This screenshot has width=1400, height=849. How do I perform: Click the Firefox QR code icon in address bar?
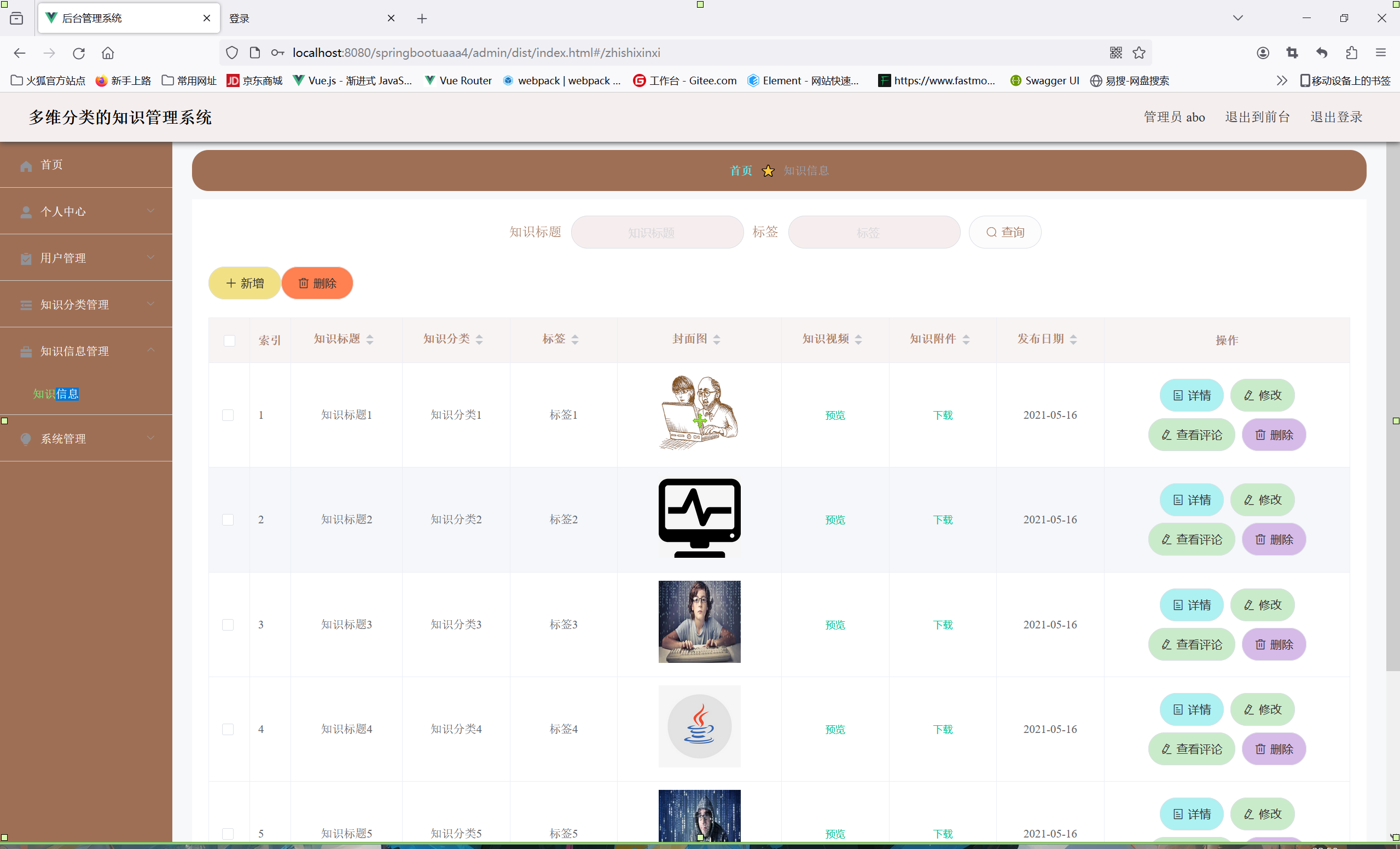(x=1116, y=53)
